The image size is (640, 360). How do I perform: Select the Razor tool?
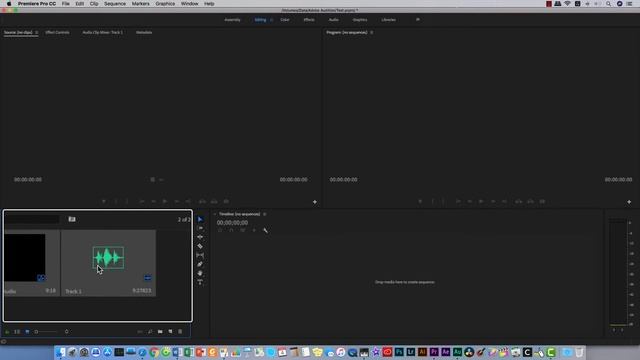[x=200, y=246]
